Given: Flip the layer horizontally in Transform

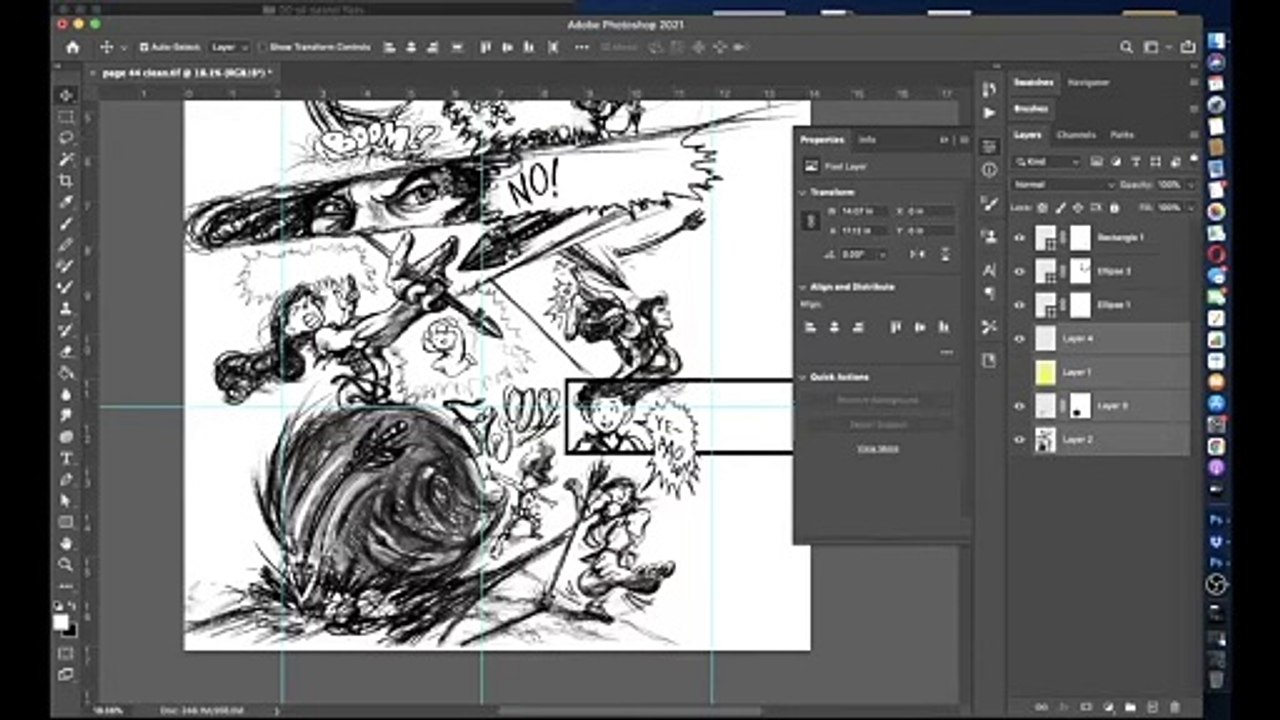Looking at the screenshot, I should pos(917,255).
